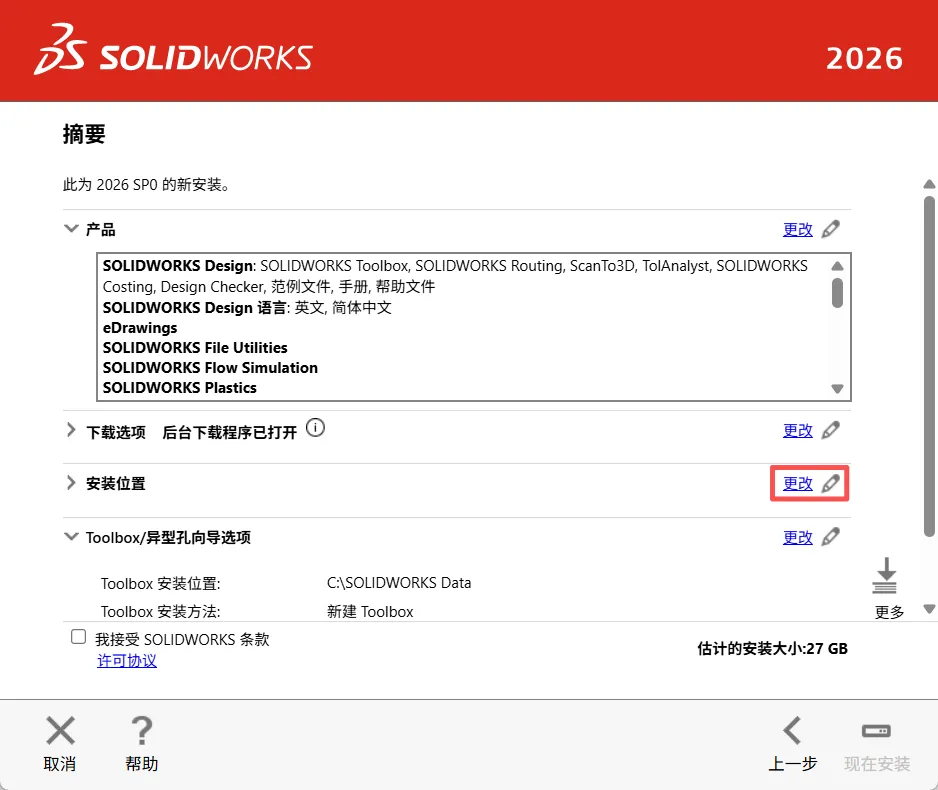Click product list scrollbar down arrow
The height and width of the screenshot is (790, 938).
point(838,389)
